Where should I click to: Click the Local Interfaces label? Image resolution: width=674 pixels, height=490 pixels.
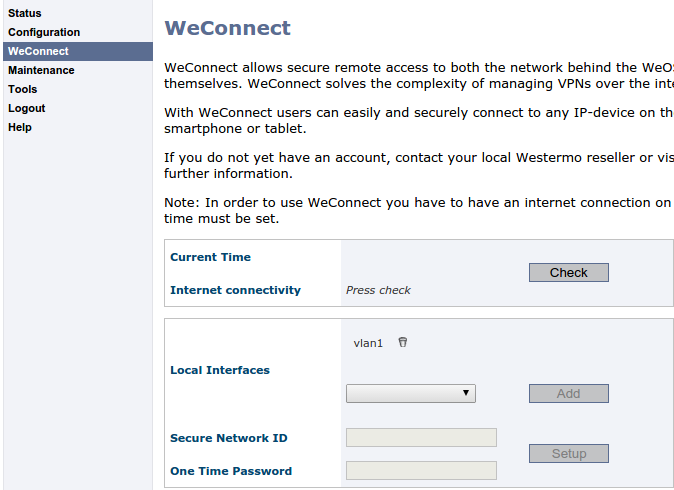coord(220,370)
